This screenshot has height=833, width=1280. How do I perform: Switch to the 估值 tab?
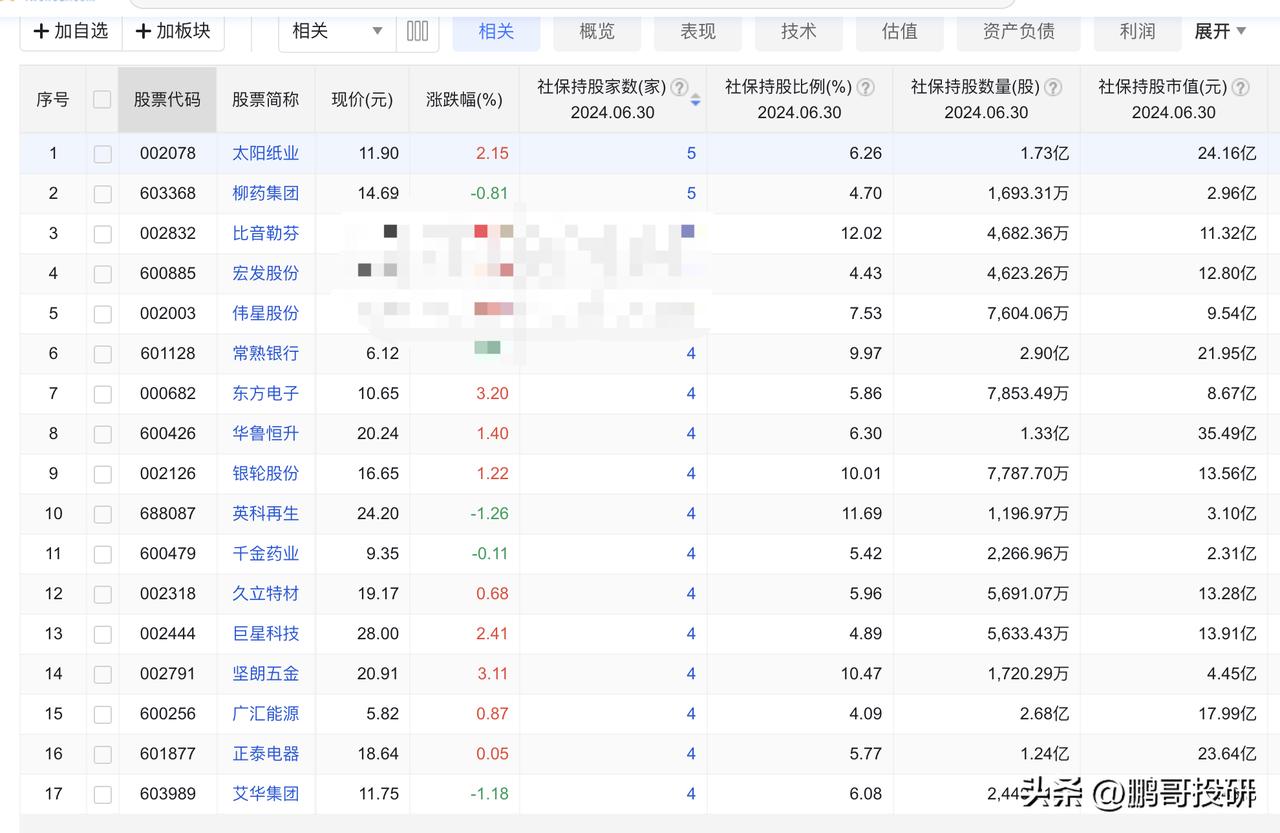click(900, 31)
